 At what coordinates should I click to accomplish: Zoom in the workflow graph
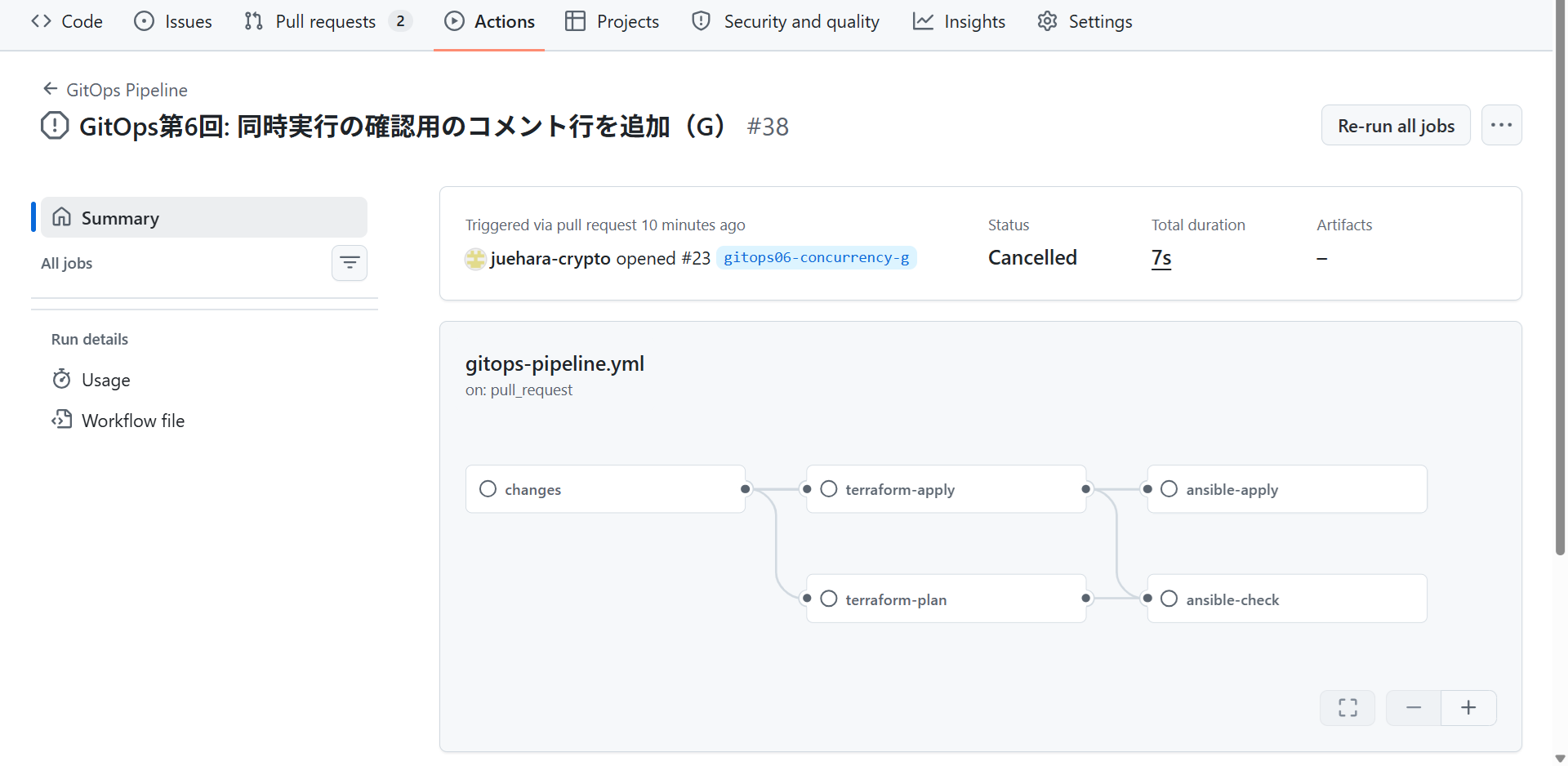[x=1468, y=708]
